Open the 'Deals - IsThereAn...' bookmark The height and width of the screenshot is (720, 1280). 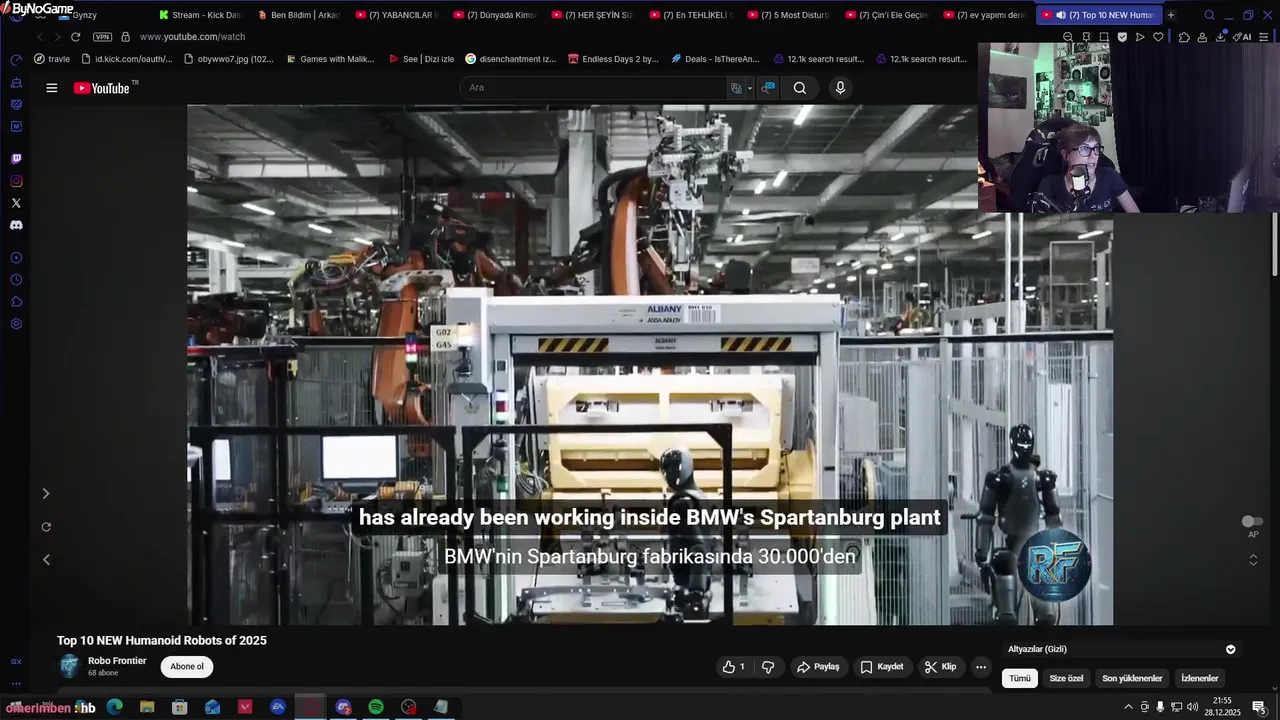[x=715, y=59]
